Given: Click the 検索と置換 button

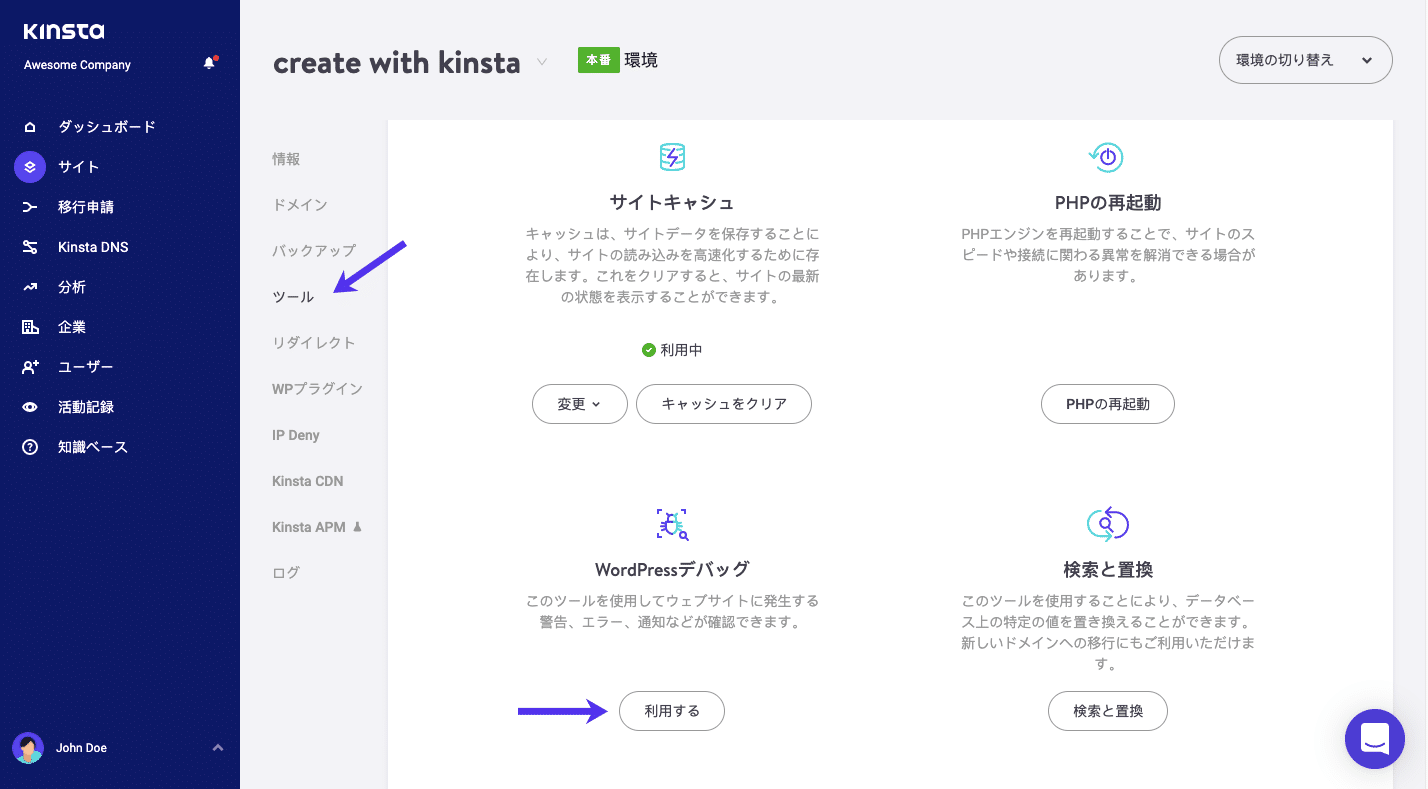Looking at the screenshot, I should [x=1107, y=711].
